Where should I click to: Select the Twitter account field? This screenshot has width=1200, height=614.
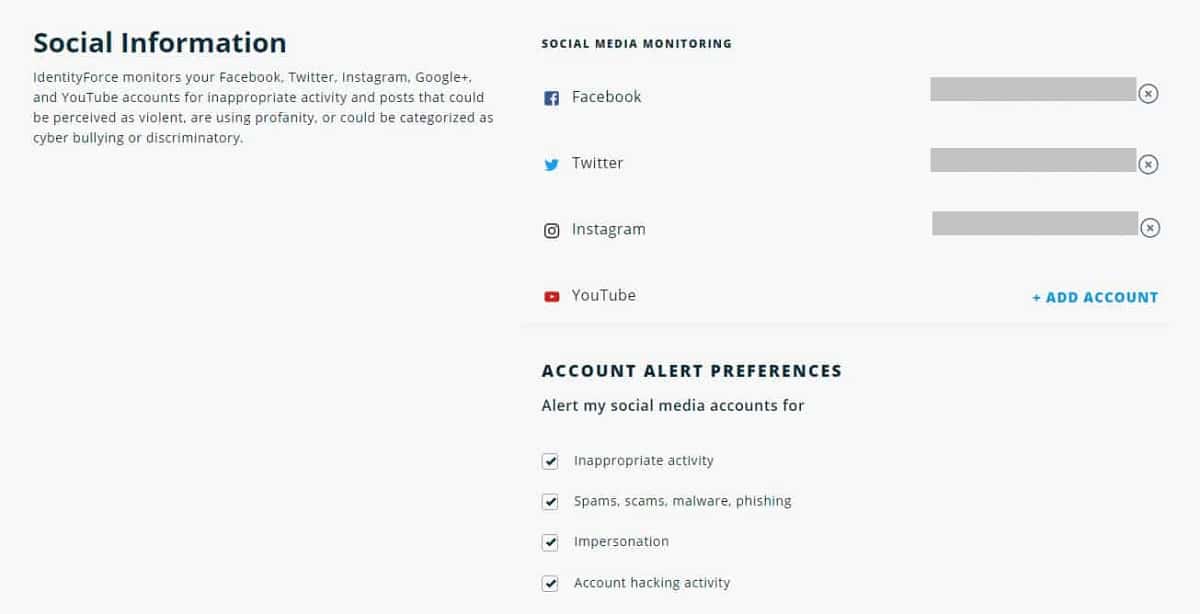click(1033, 160)
